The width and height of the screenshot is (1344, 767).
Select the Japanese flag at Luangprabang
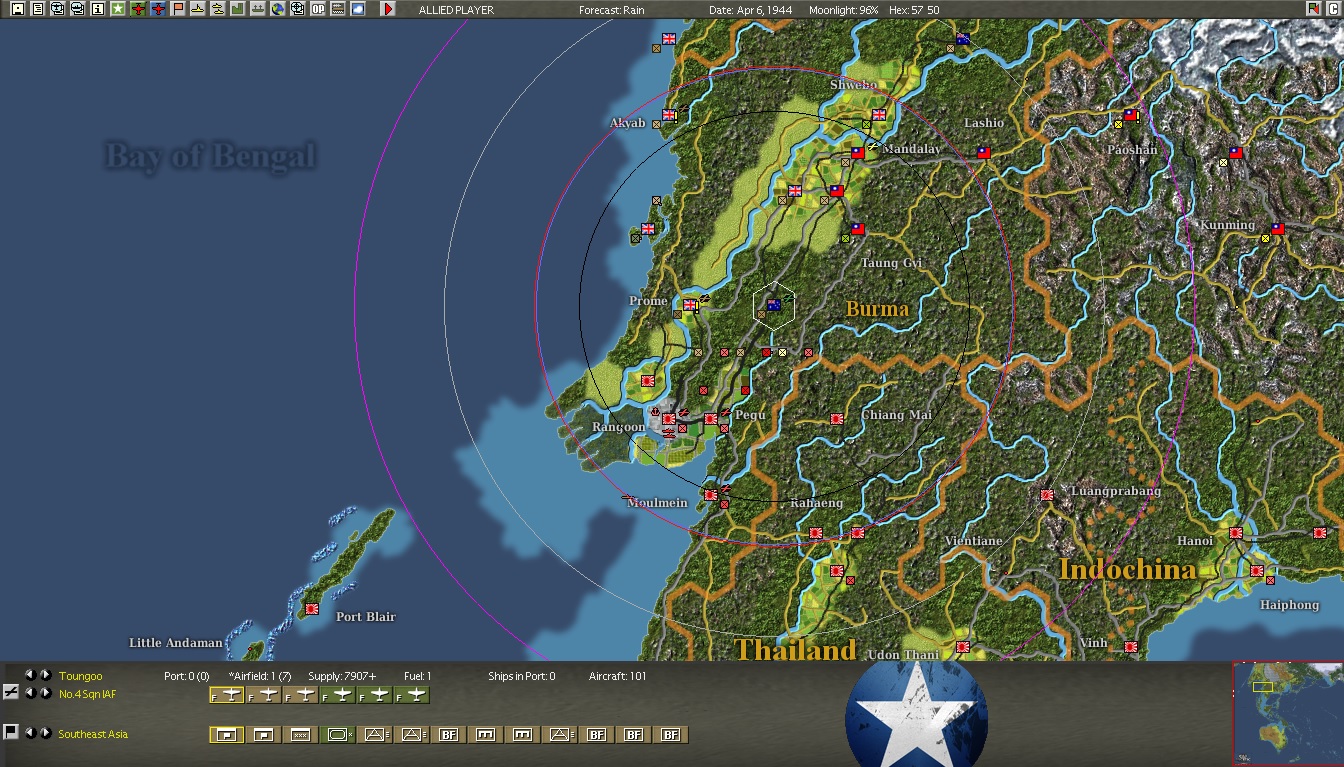[x=1047, y=495]
